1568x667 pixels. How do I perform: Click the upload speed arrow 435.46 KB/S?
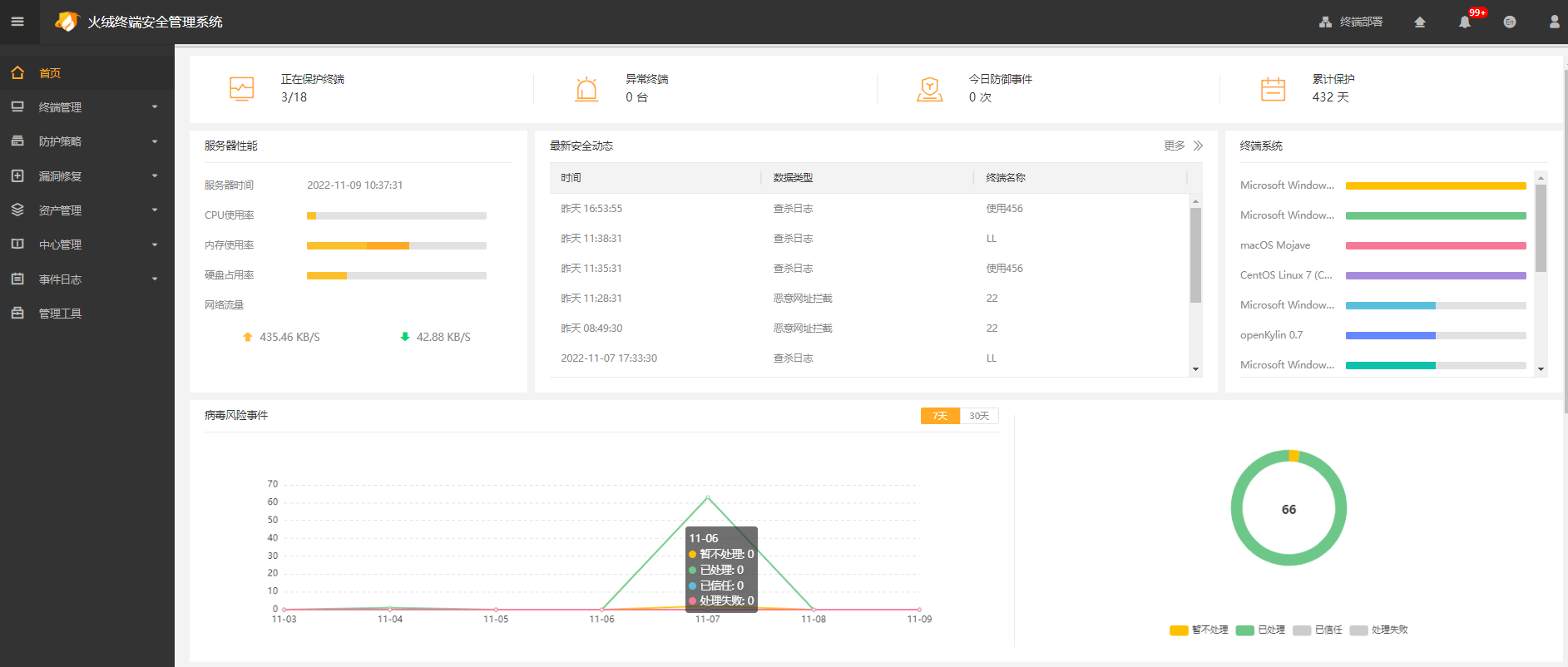pos(247,337)
